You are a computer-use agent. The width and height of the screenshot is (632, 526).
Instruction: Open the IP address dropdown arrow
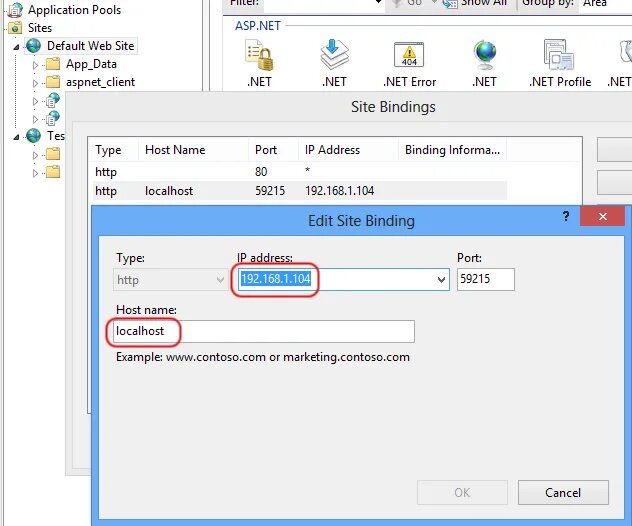[441, 279]
